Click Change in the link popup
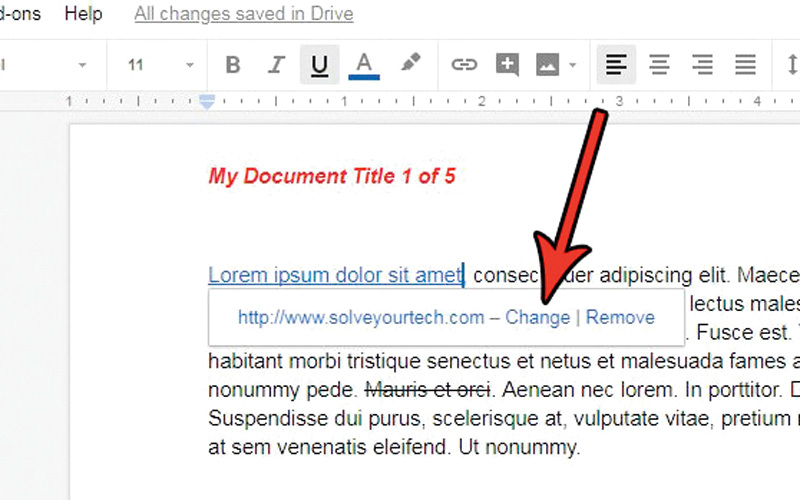The width and height of the screenshot is (800, 500). 537,317
